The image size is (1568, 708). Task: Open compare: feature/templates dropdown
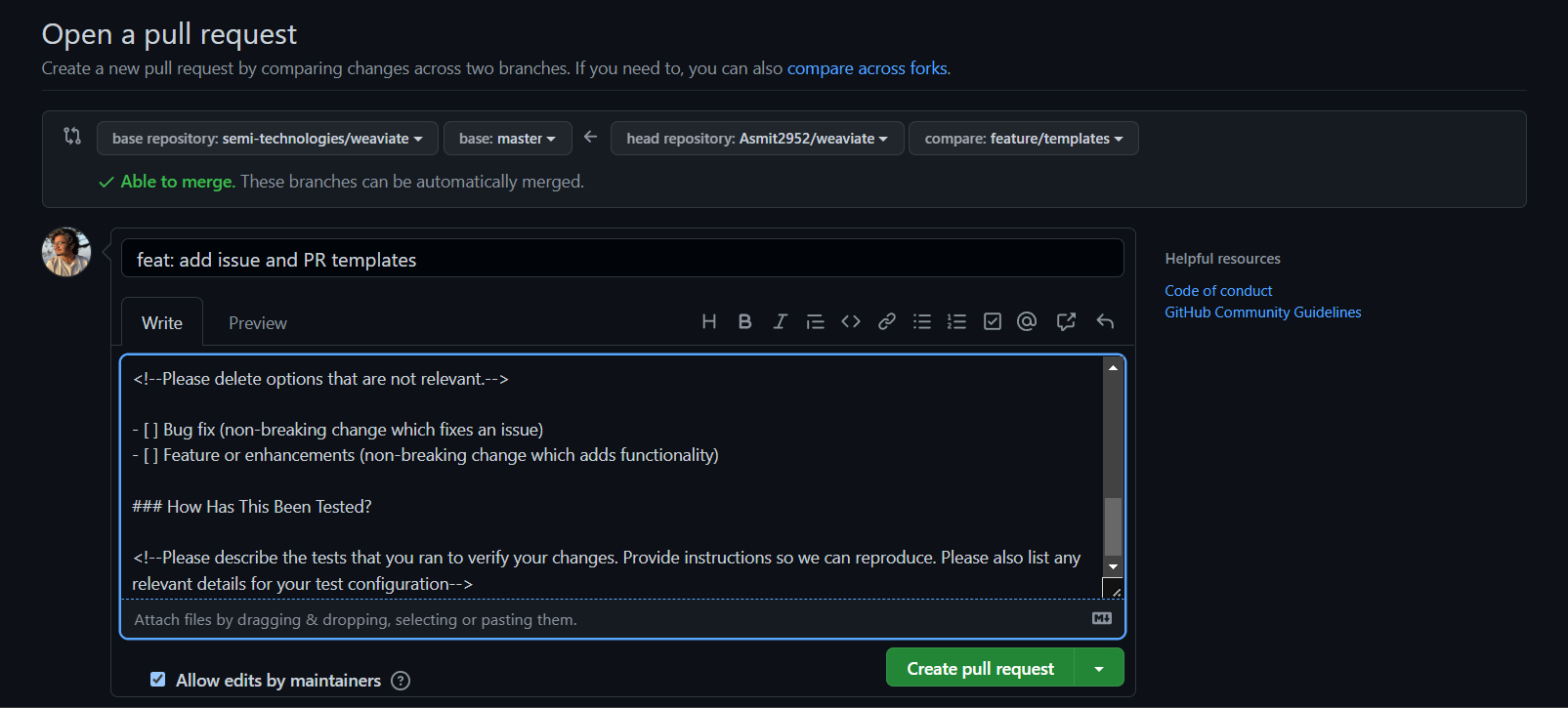[1023, 139]
